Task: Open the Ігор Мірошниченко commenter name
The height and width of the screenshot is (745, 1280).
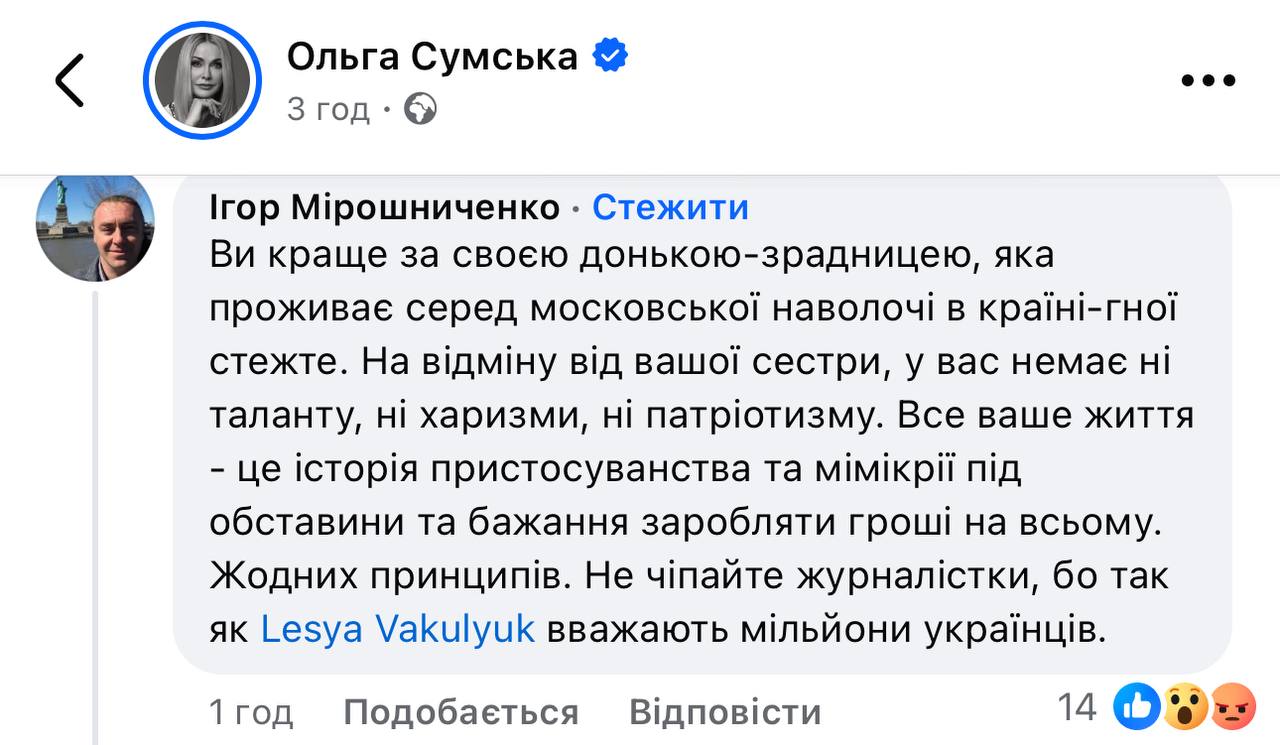Action: 385,207
